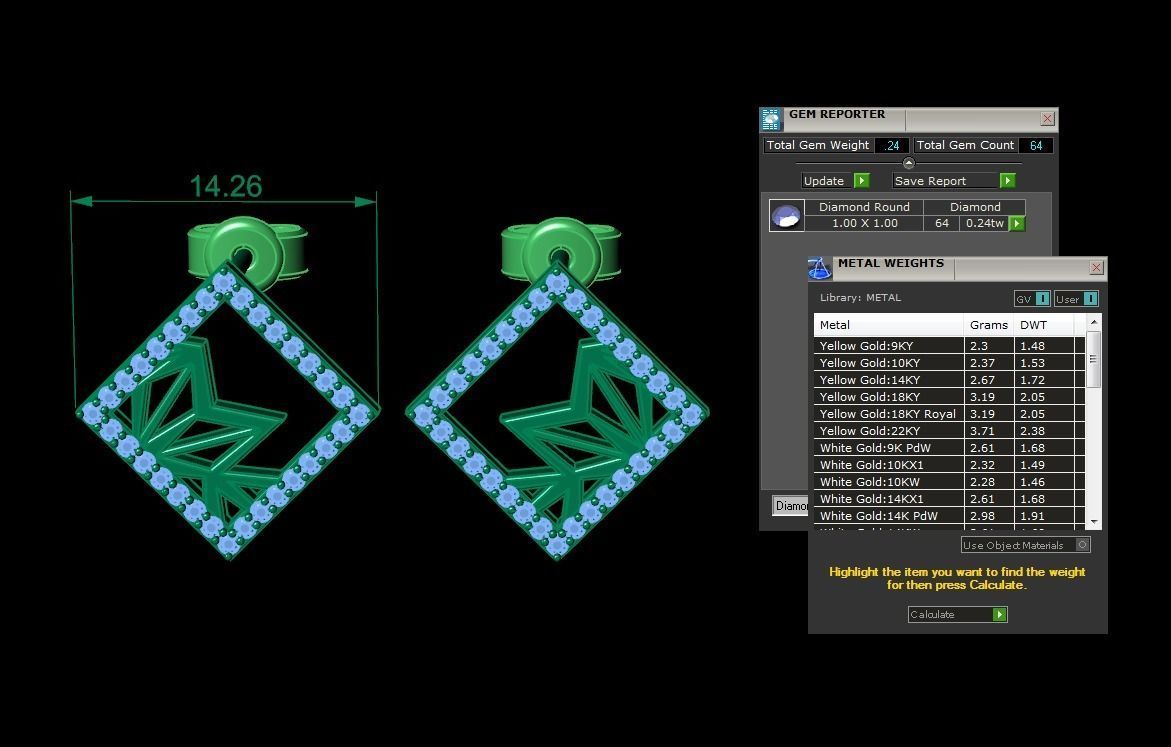
Task: Select the Yellow Gold:10KY row
Action: (949, 363)
